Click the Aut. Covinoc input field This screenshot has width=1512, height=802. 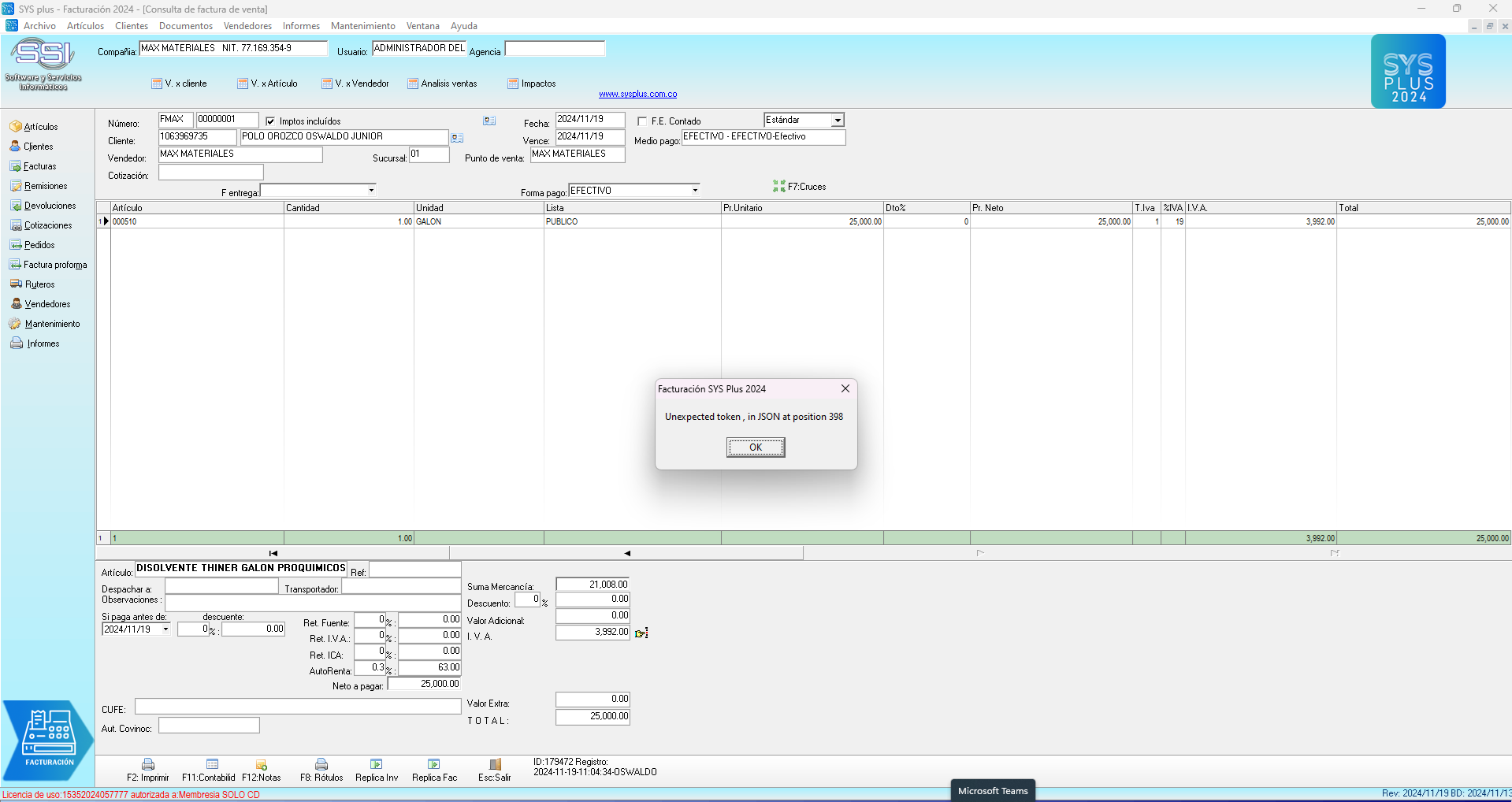[209, 726]
